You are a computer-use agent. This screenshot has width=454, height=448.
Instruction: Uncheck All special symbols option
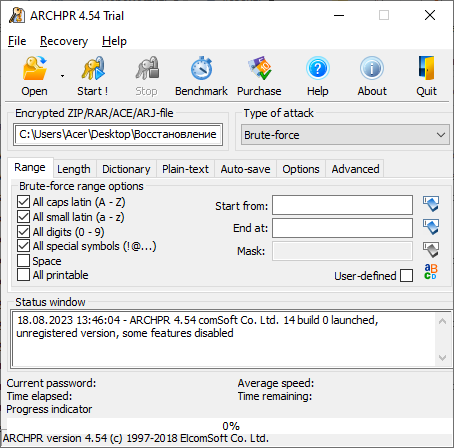[23, 246]
